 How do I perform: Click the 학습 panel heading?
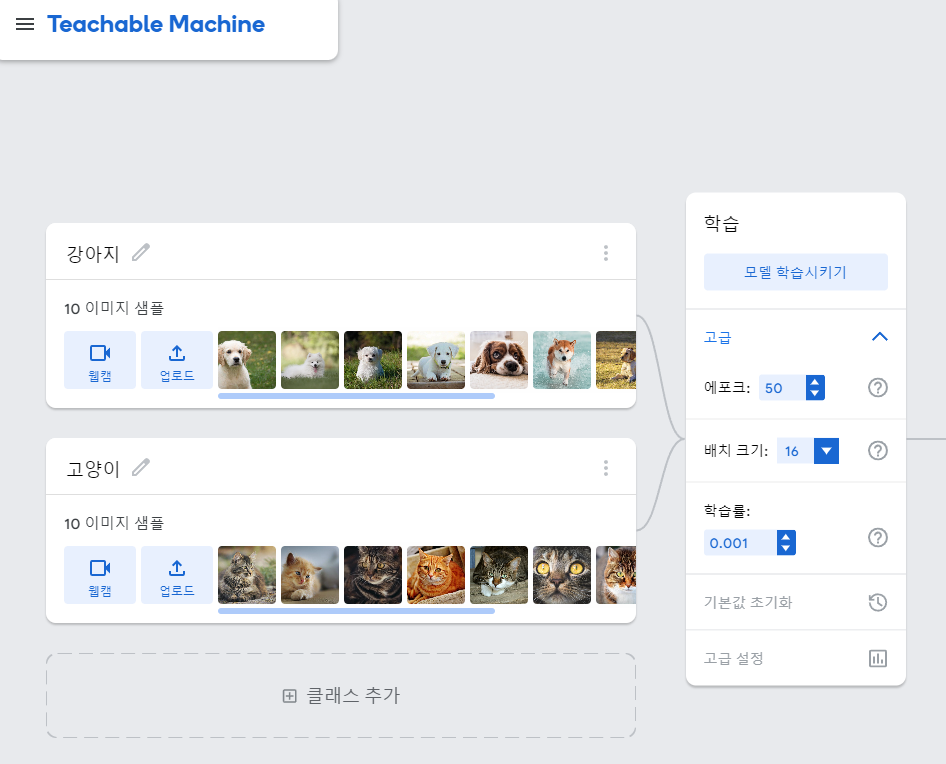pos(722,223)
